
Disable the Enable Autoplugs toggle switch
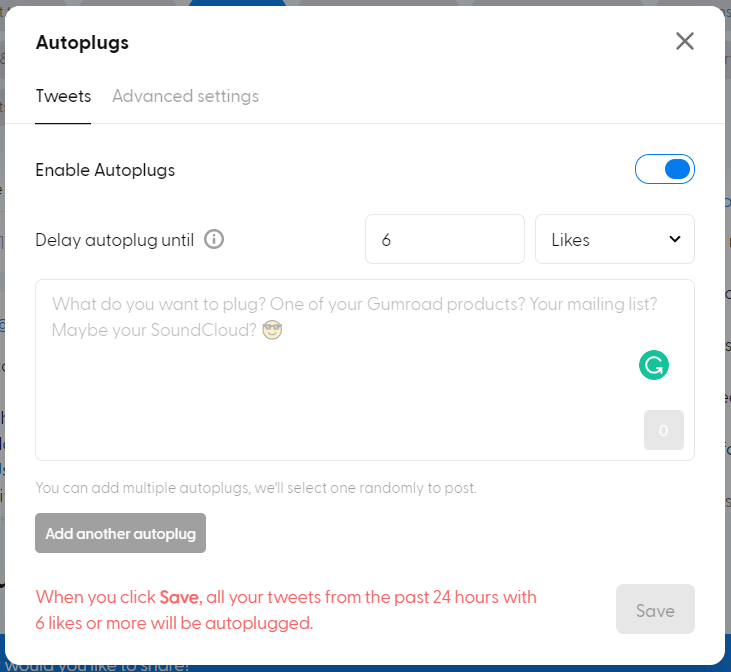665,170
